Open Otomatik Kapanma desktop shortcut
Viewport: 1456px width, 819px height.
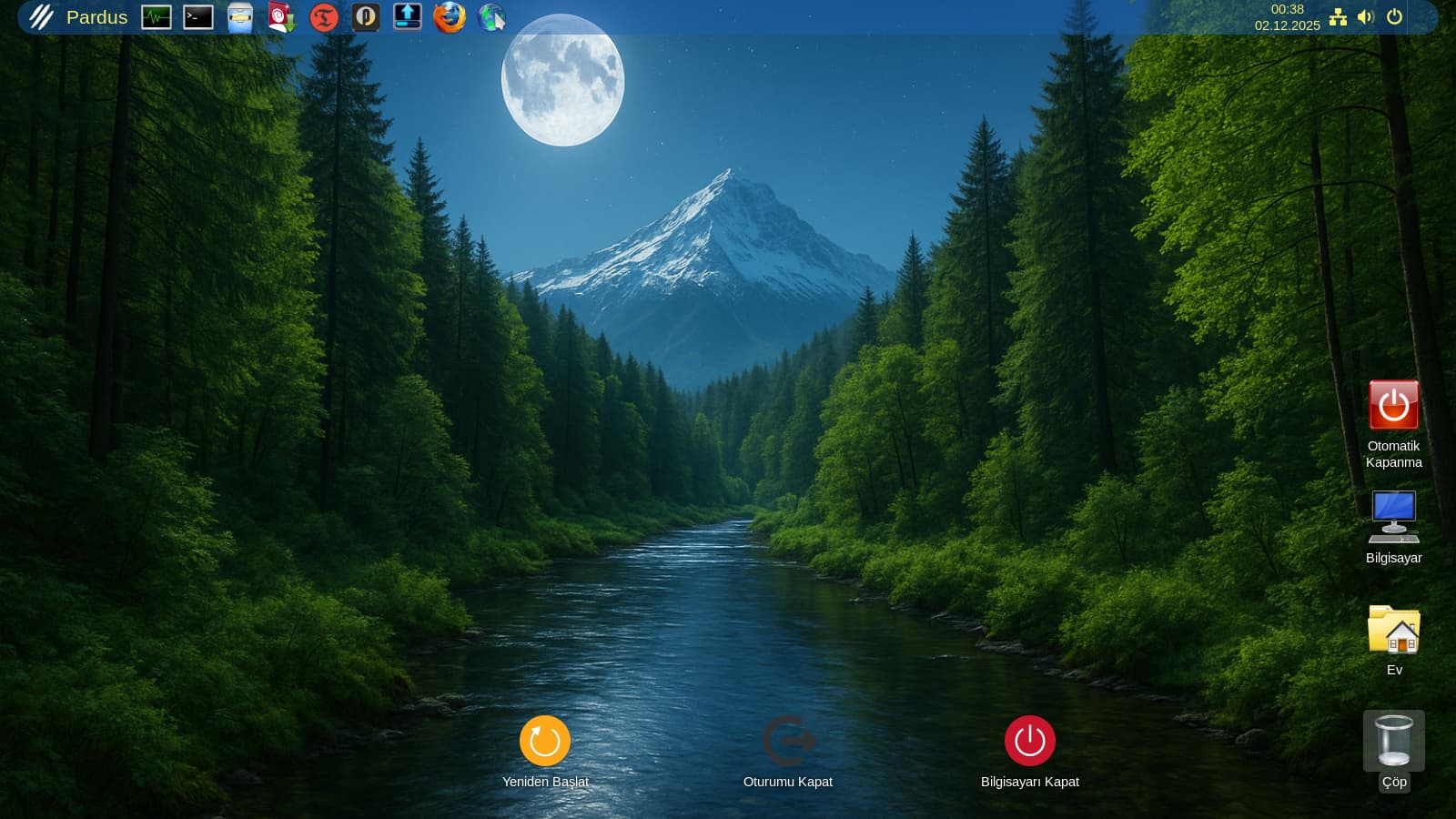pyautogui.click(x=1393, y=406)
